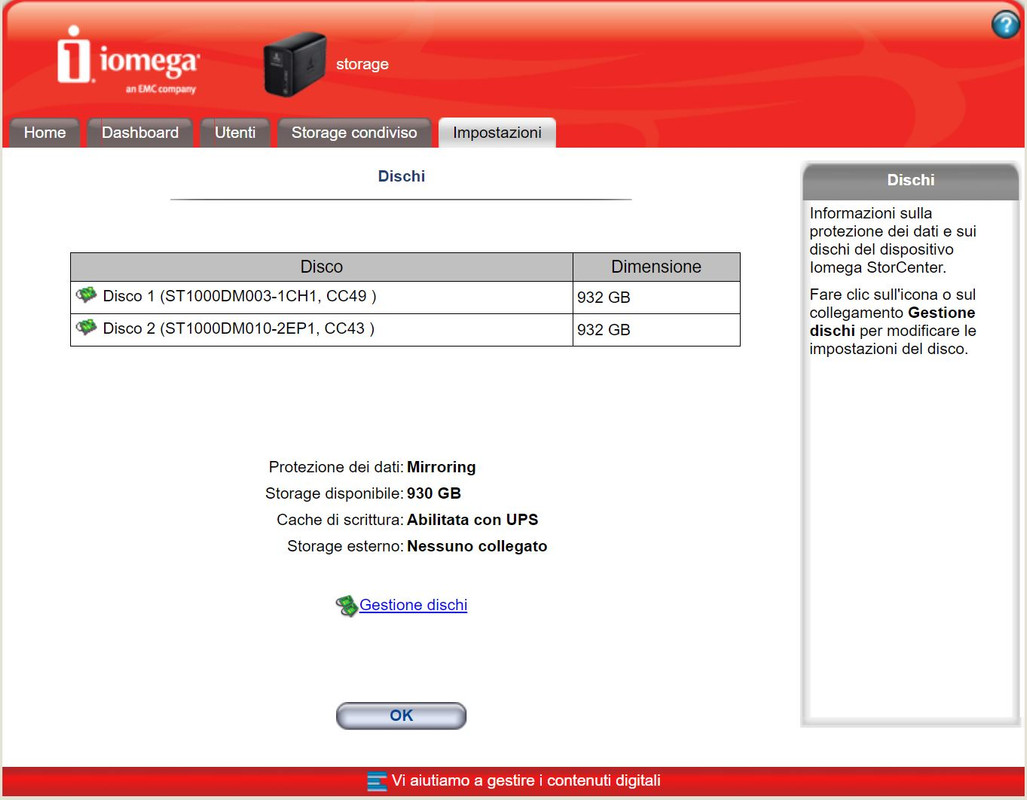
Task: Click the Disco column header
Action: coord(322,267)
